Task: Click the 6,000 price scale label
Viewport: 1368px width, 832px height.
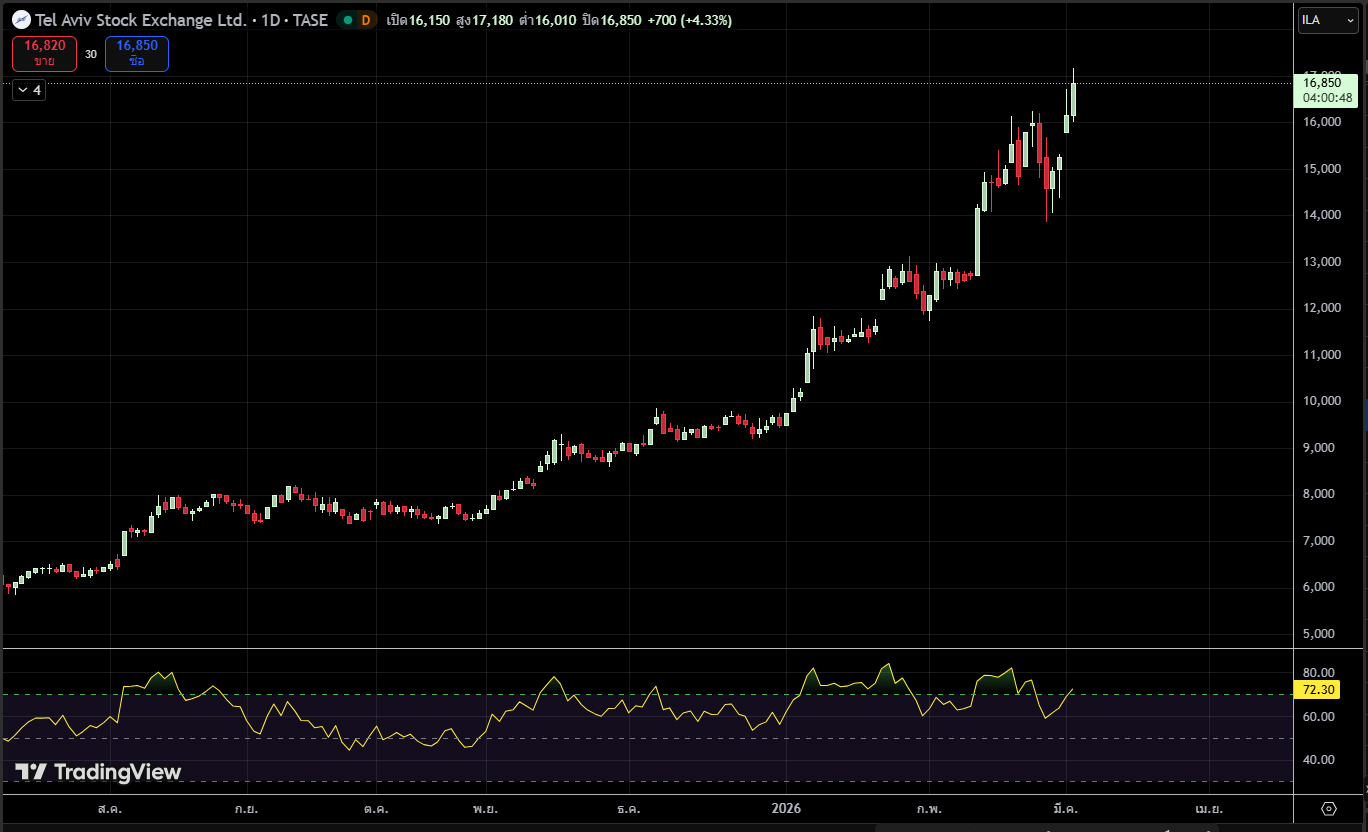Action: [x=1321, y=587]
